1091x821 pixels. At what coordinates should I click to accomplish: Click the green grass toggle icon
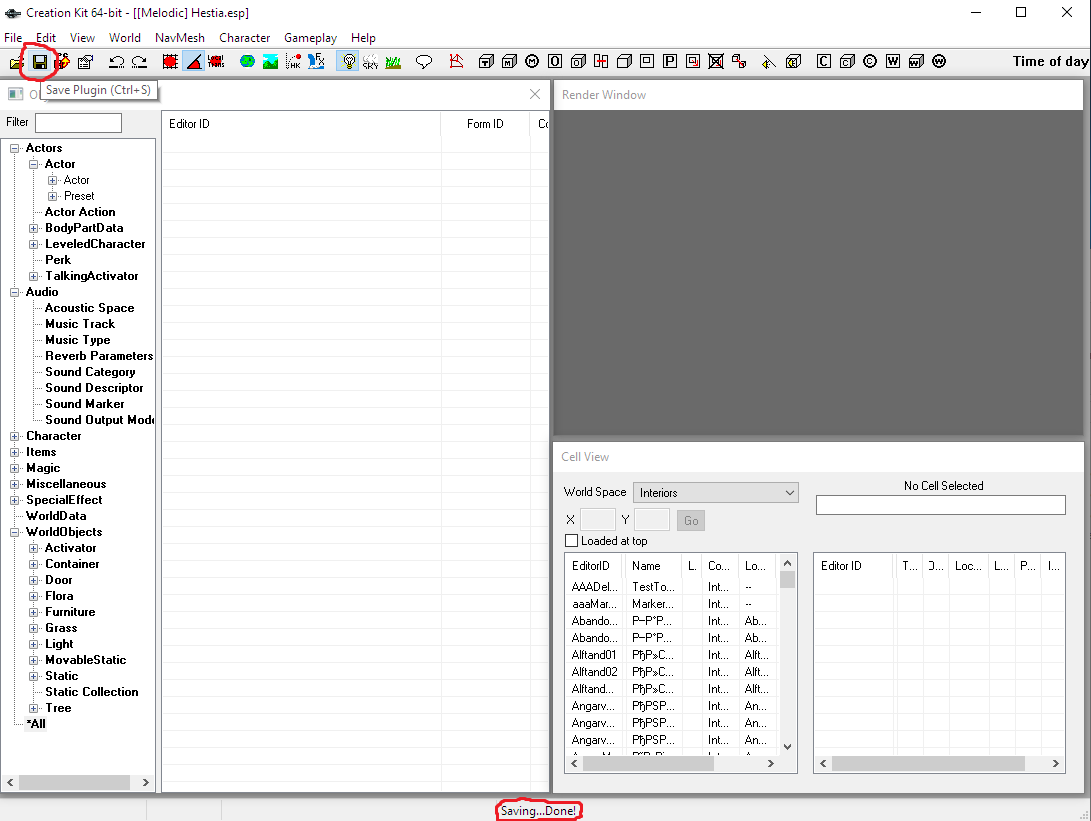(x=393, y=62)
